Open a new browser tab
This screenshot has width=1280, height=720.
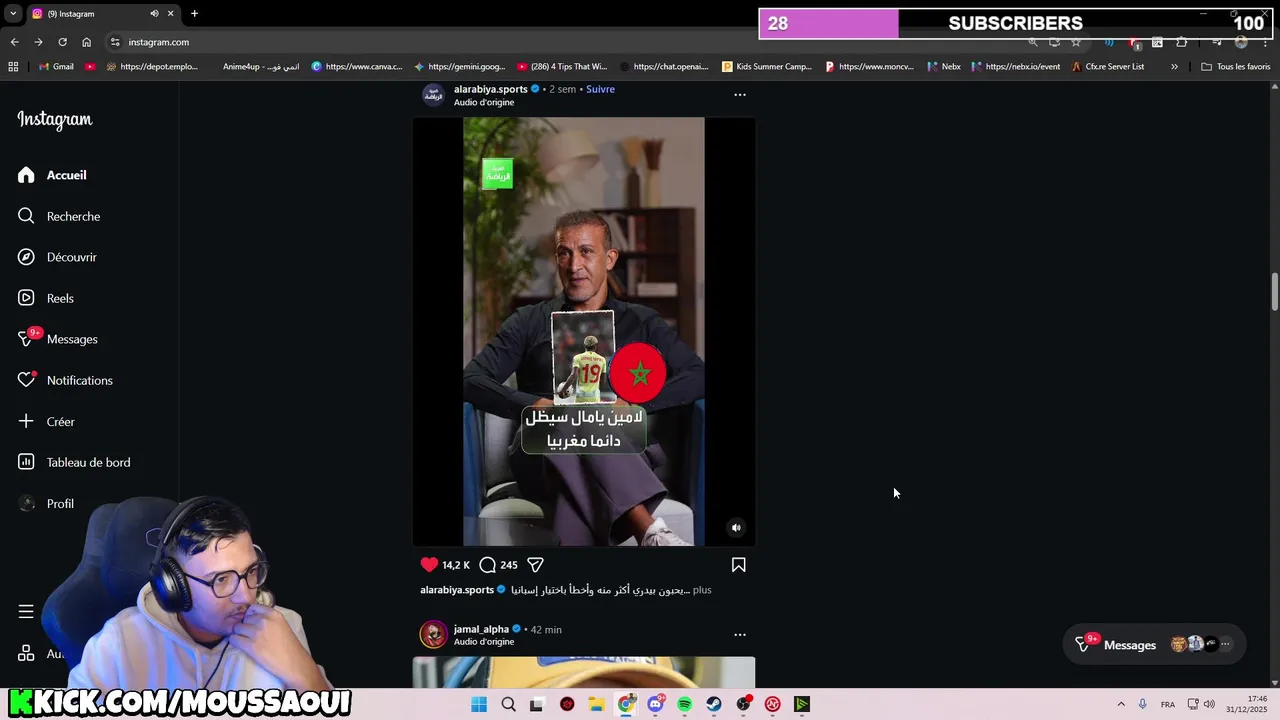[194, 14]
